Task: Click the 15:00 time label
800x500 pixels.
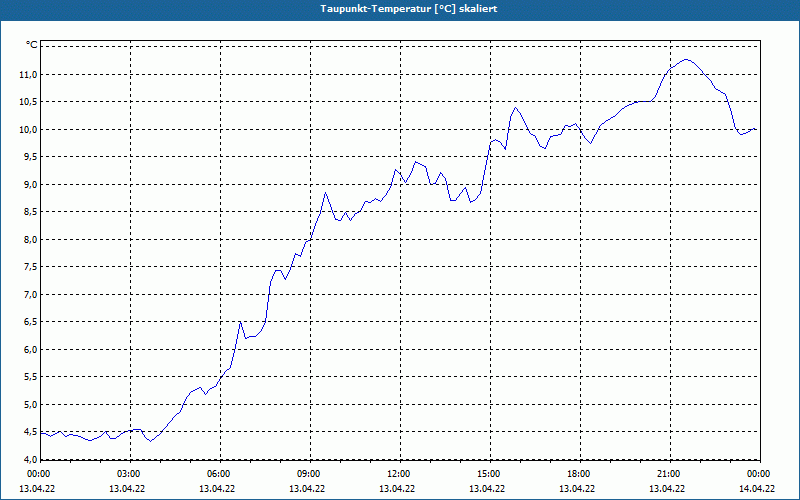Action: tap(489, 474)
